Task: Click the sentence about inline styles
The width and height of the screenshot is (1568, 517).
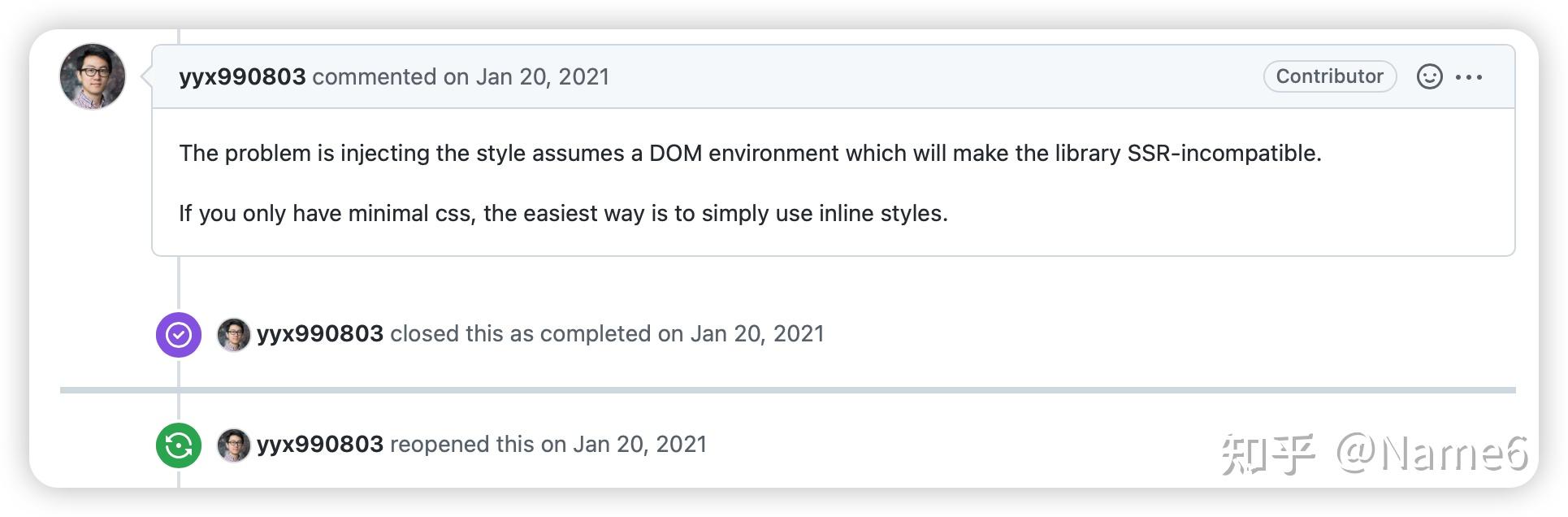Action: [x=563, y=214]
